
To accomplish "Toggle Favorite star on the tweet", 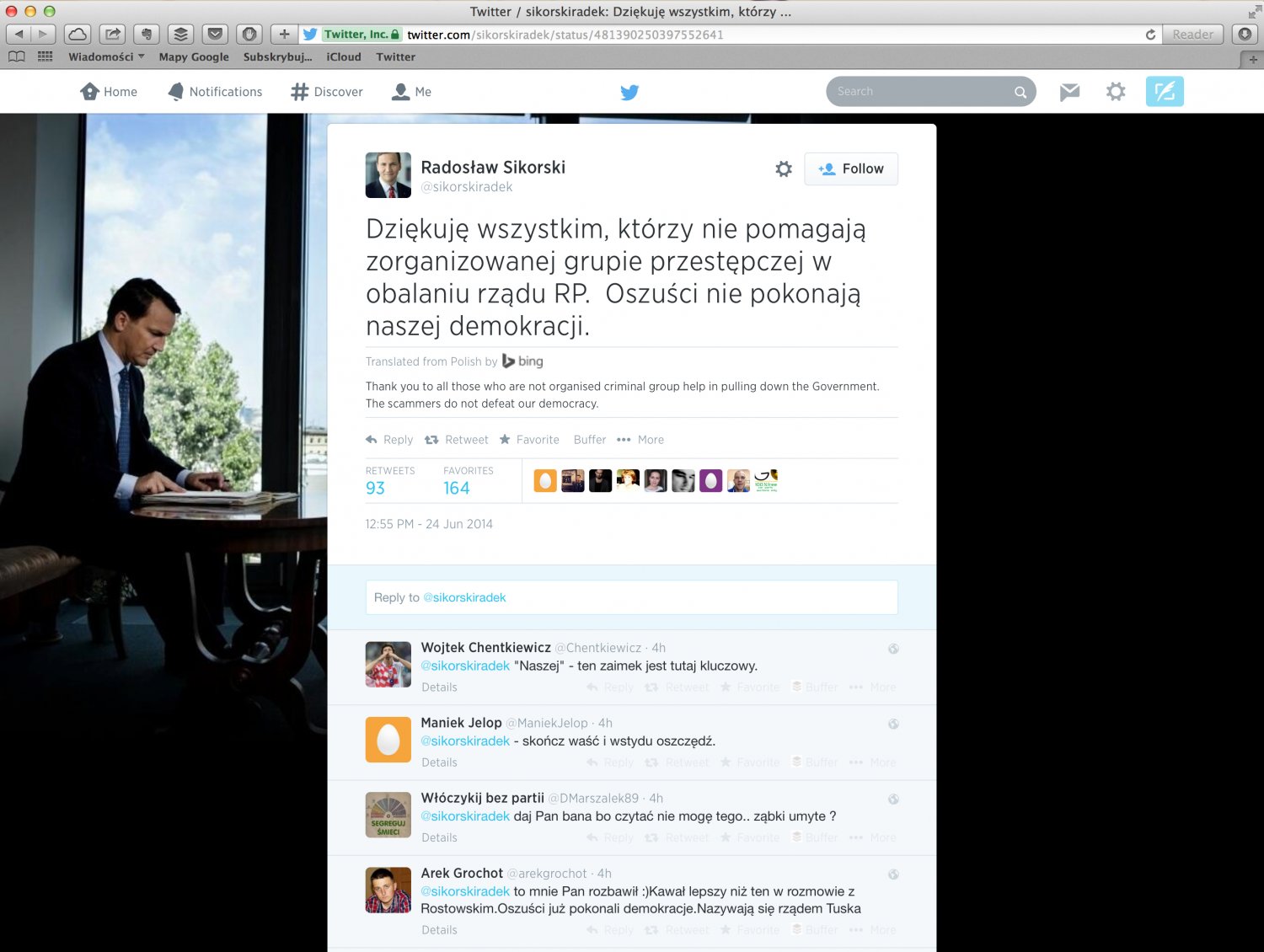I will pos(529,440).
